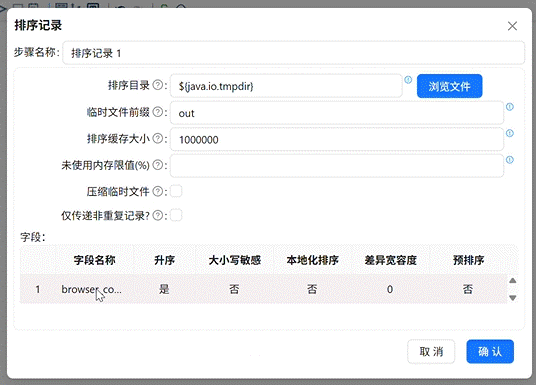Click the 本地化排序 column header

point(312,260)
